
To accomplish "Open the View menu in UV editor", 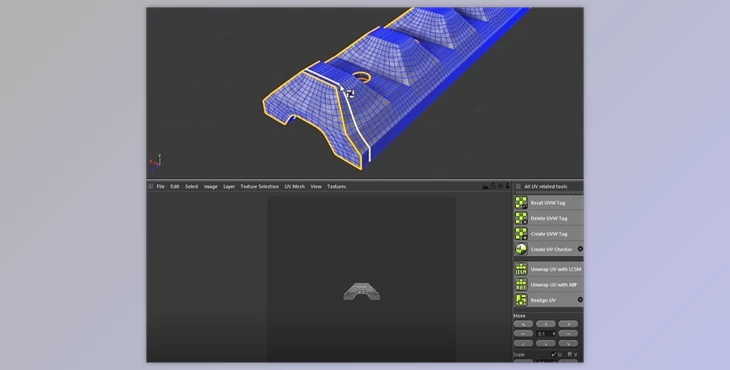I will click(316, 186).
